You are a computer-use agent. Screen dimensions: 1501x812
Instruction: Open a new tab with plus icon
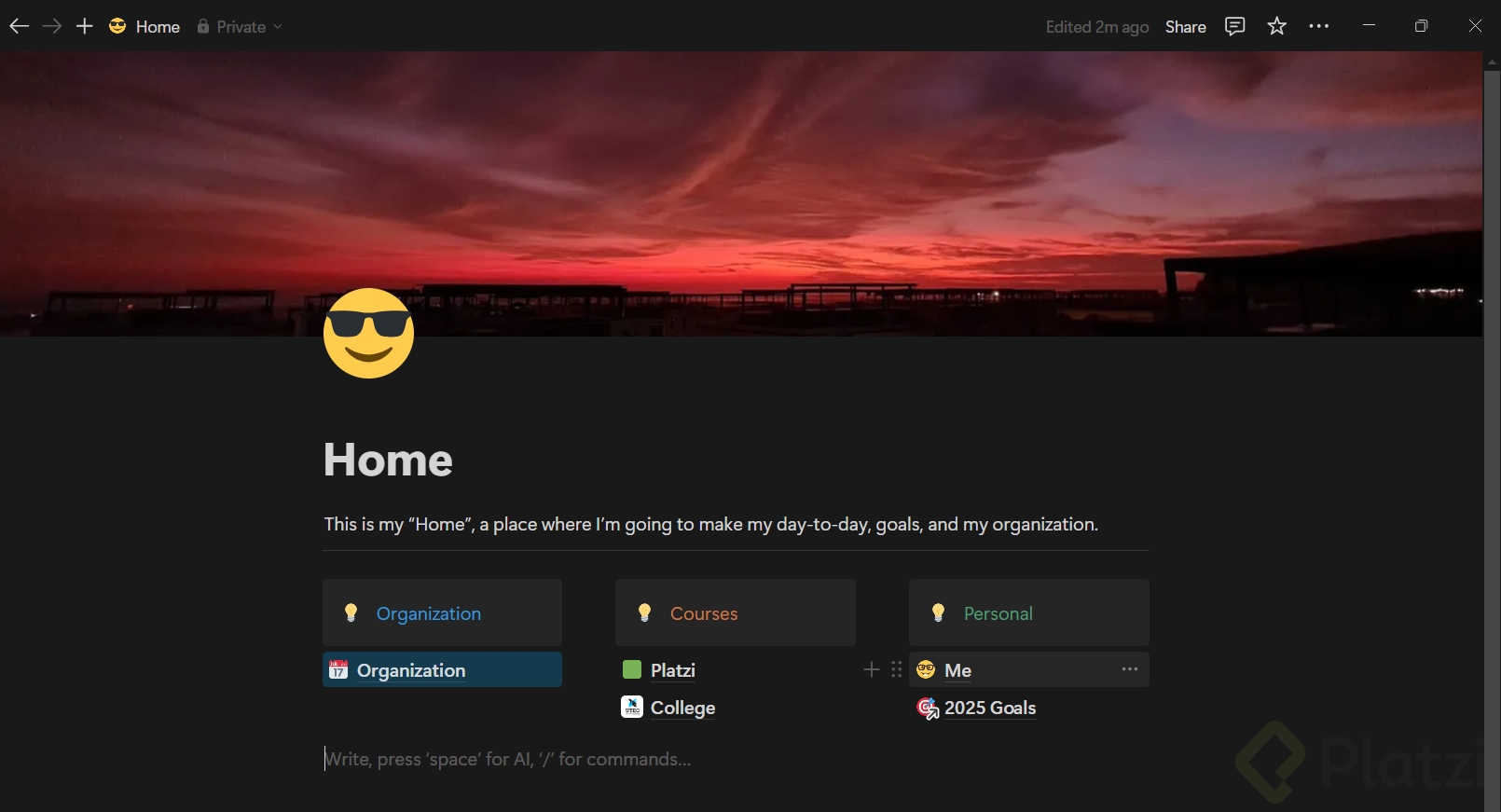(x=85, y=26)
